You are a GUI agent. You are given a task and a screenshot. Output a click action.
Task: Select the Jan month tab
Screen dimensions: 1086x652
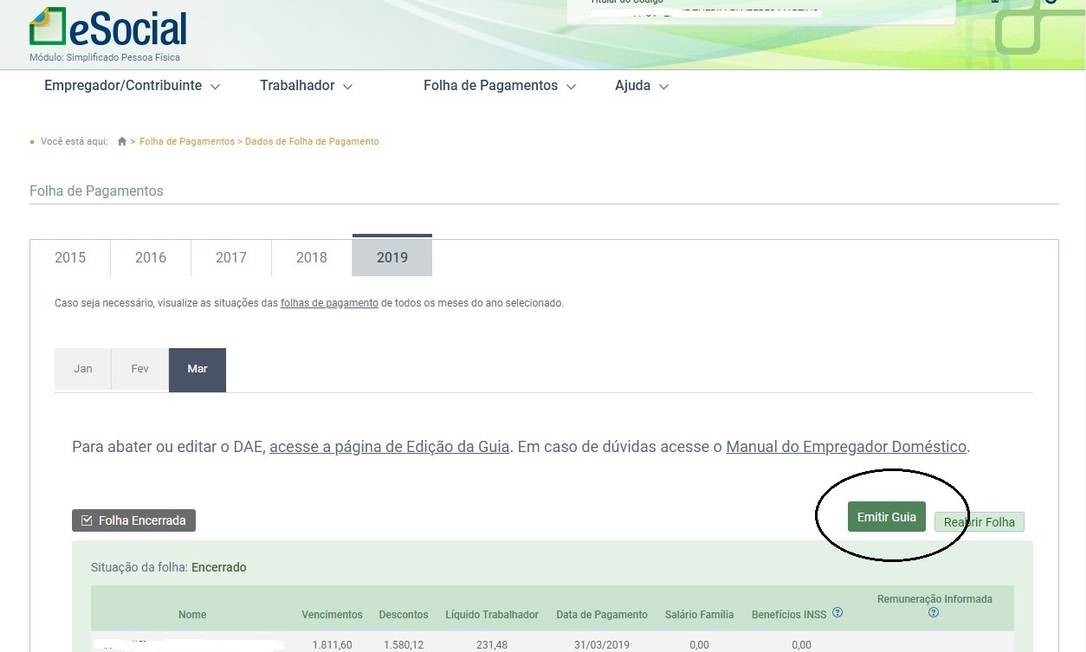click(x=83, y=369)
